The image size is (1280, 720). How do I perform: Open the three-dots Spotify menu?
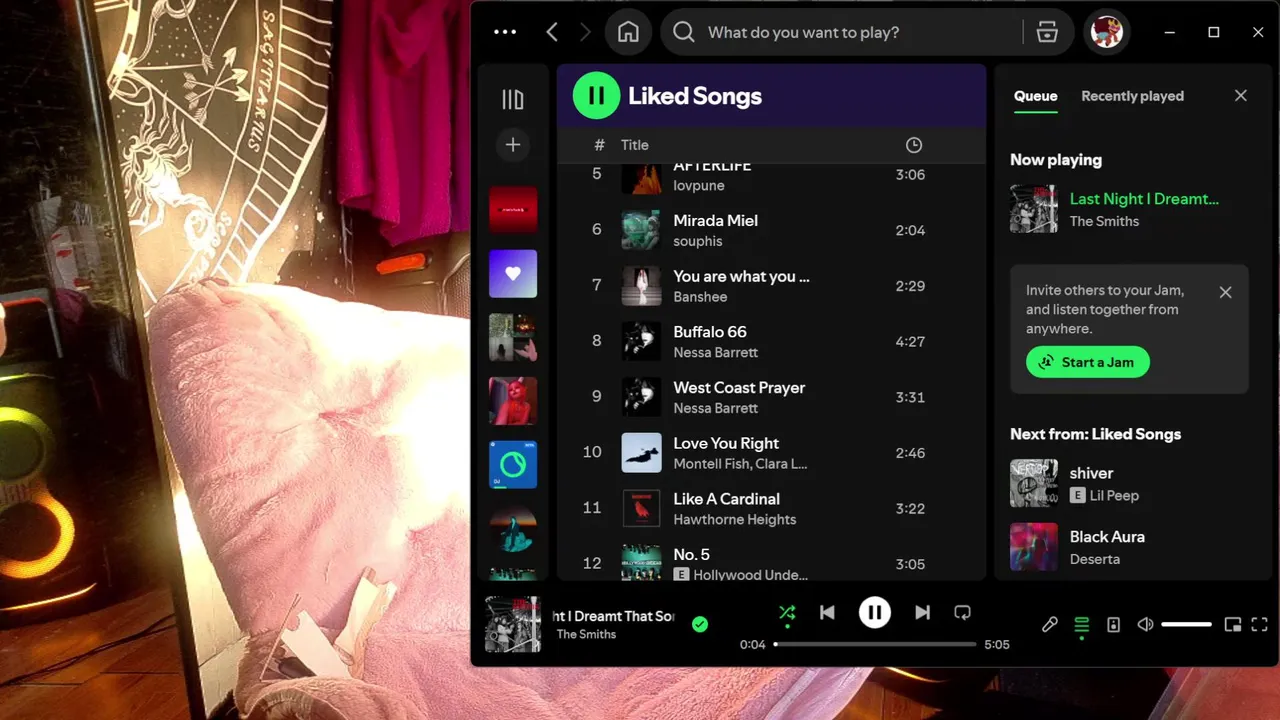click(x=505, y=32)
